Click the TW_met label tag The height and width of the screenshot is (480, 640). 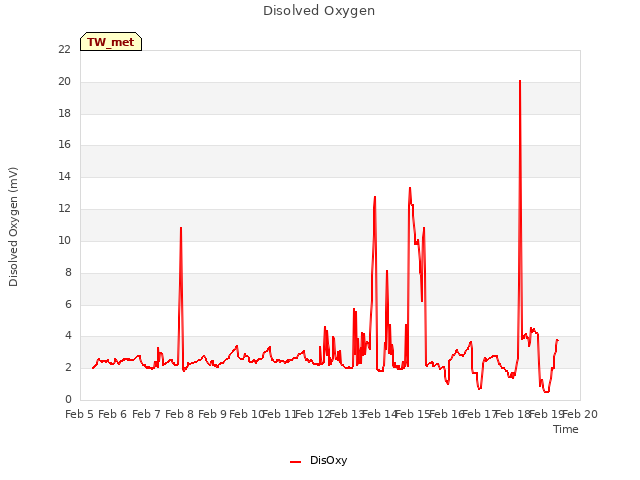point(111,42)
